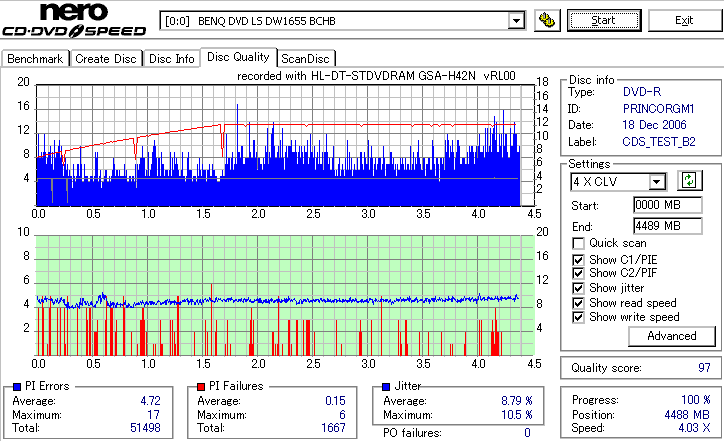Click the Progress value 100 %
The height and width of the screenshot is (441, 724).
[x=696, y=400]
